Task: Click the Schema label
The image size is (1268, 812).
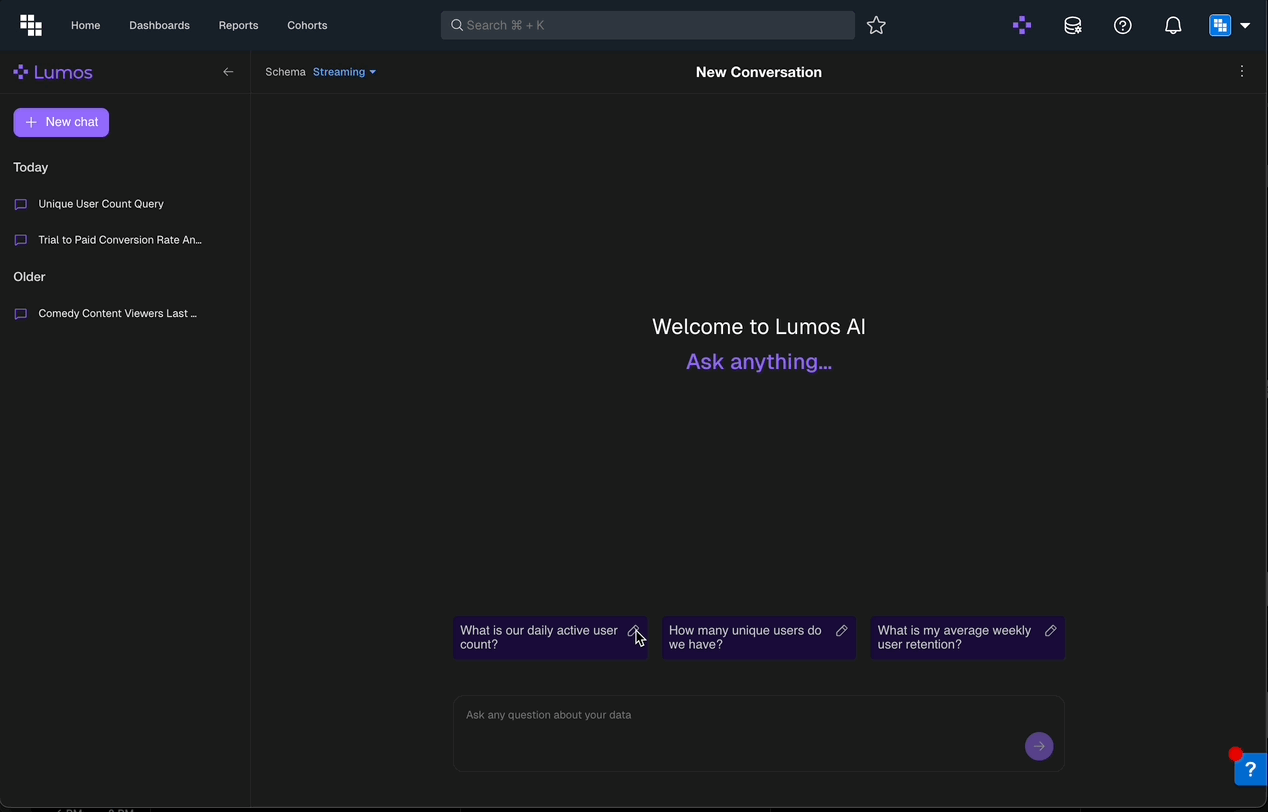Action: (x=285, y=72)
